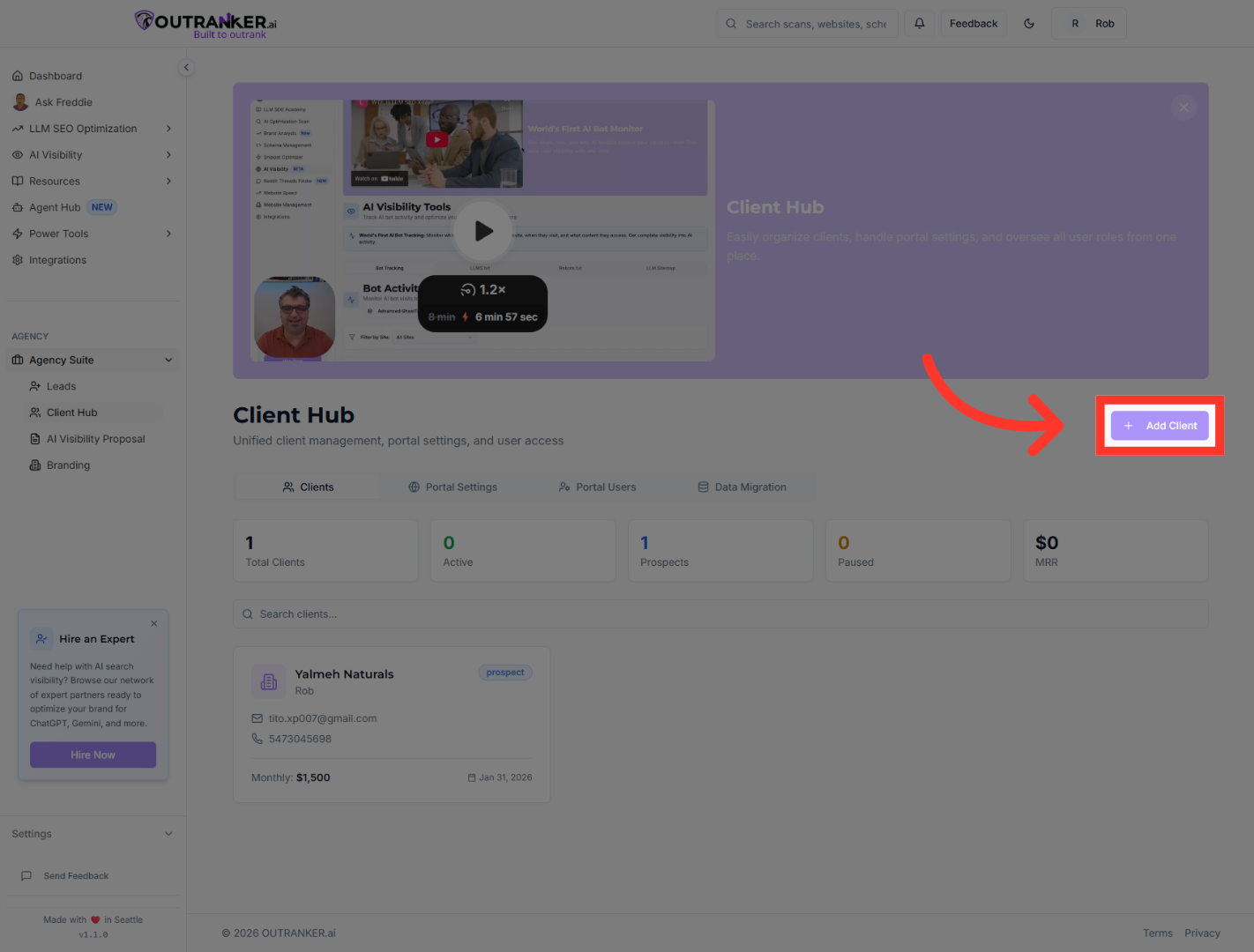The width and height of the screenshot is (1254, 952).
Task: Click the Total Clients stat card
Action: coord(325,551)
